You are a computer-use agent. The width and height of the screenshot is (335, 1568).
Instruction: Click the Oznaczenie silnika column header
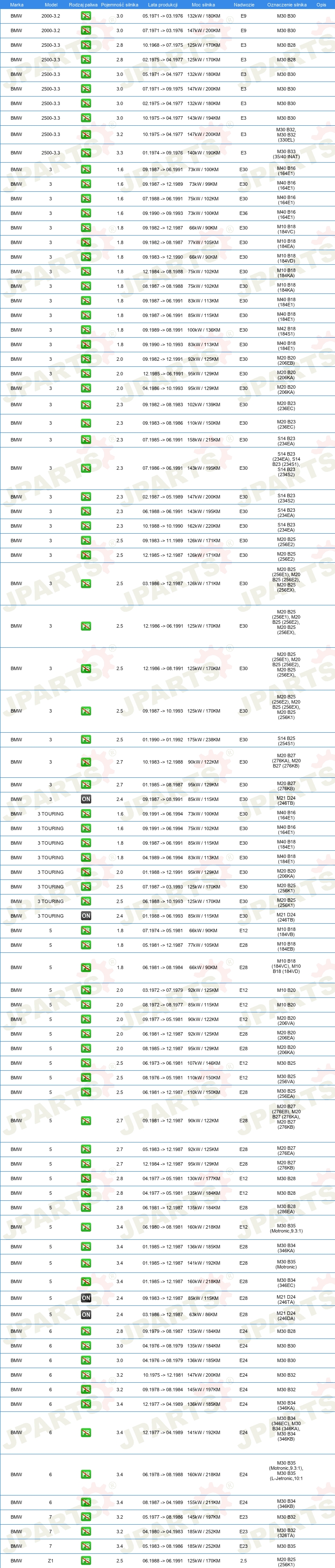coord(287,4)
